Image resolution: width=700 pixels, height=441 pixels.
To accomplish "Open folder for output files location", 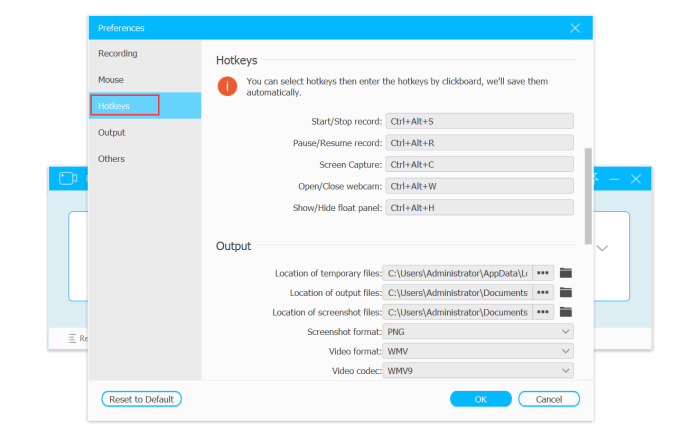I will click(x=565, y=292).
